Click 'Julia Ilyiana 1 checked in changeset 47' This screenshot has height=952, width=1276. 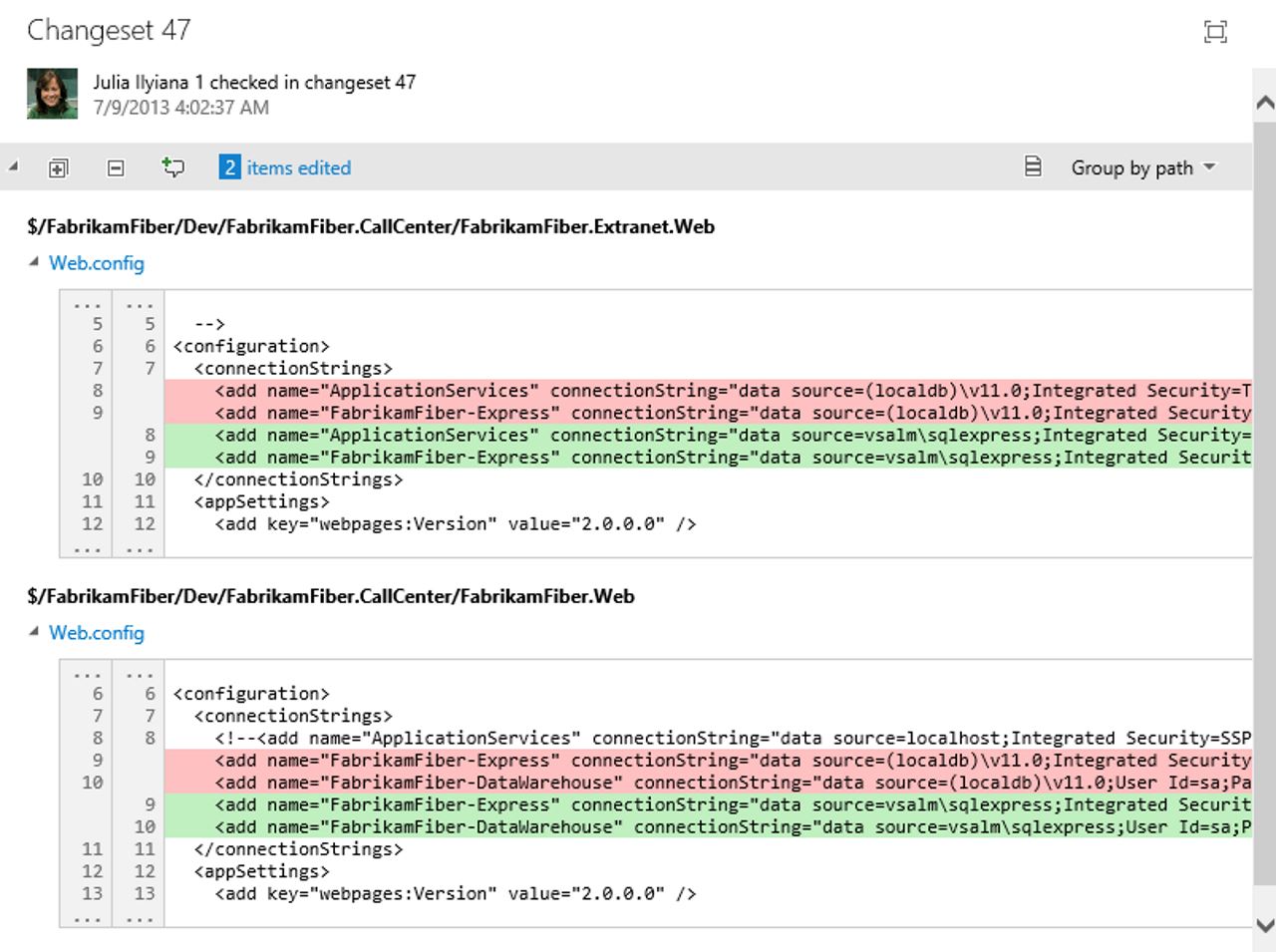pos(254,83)
